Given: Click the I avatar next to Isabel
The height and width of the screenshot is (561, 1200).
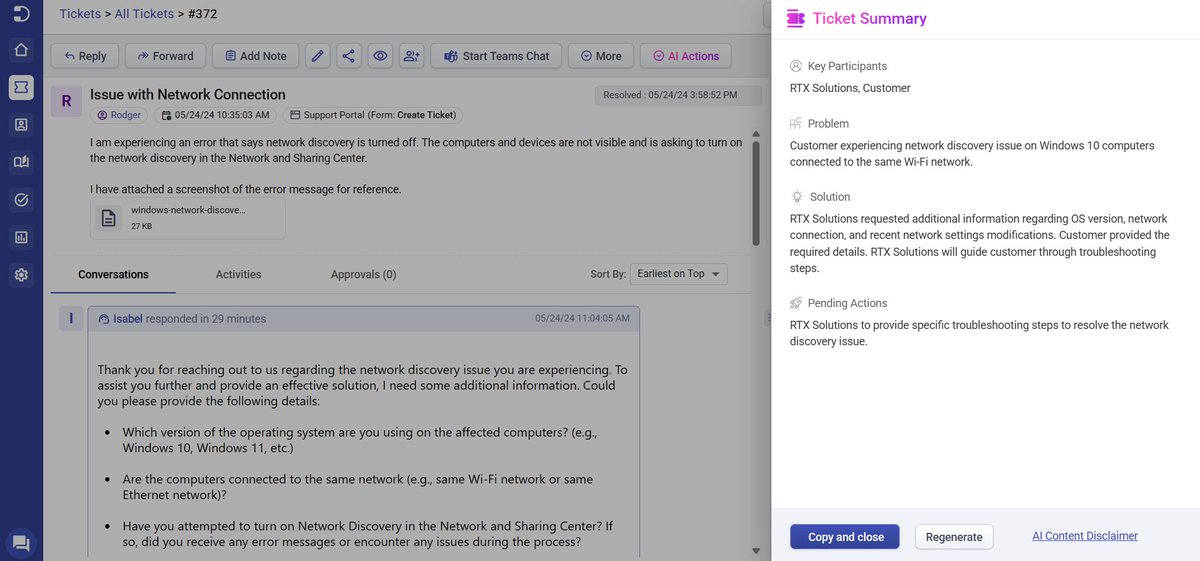Looking at the screenshot, I should pyautogui.click(x=70, y=319).
